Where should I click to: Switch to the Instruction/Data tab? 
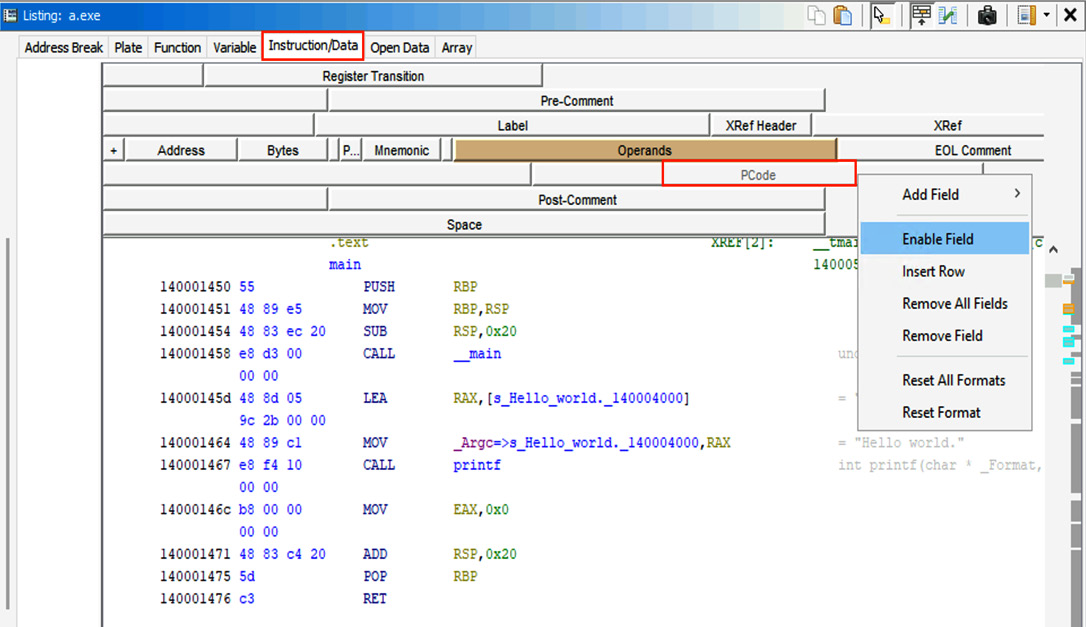313,46
